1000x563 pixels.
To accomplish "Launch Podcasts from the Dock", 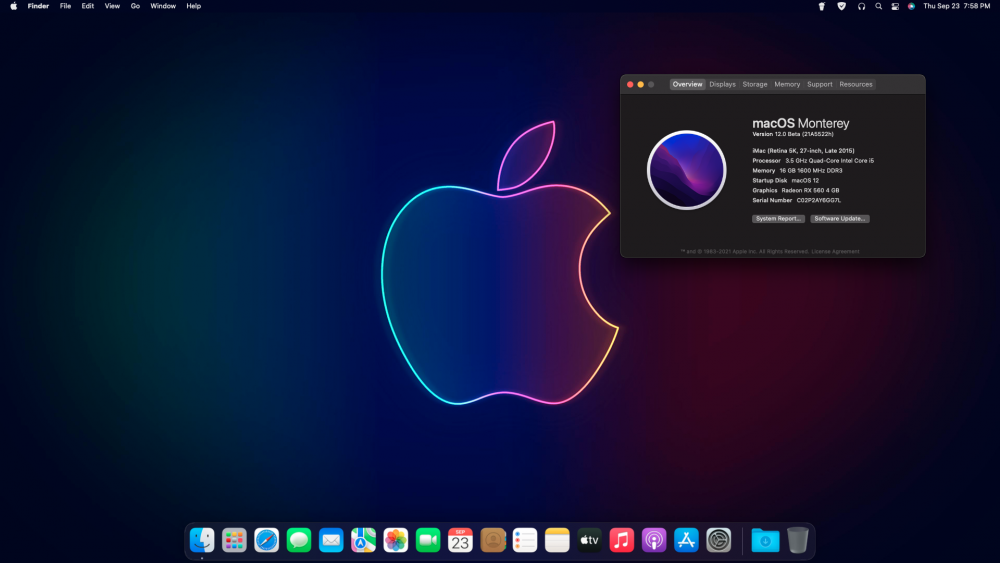I will [x=654, y=540].
